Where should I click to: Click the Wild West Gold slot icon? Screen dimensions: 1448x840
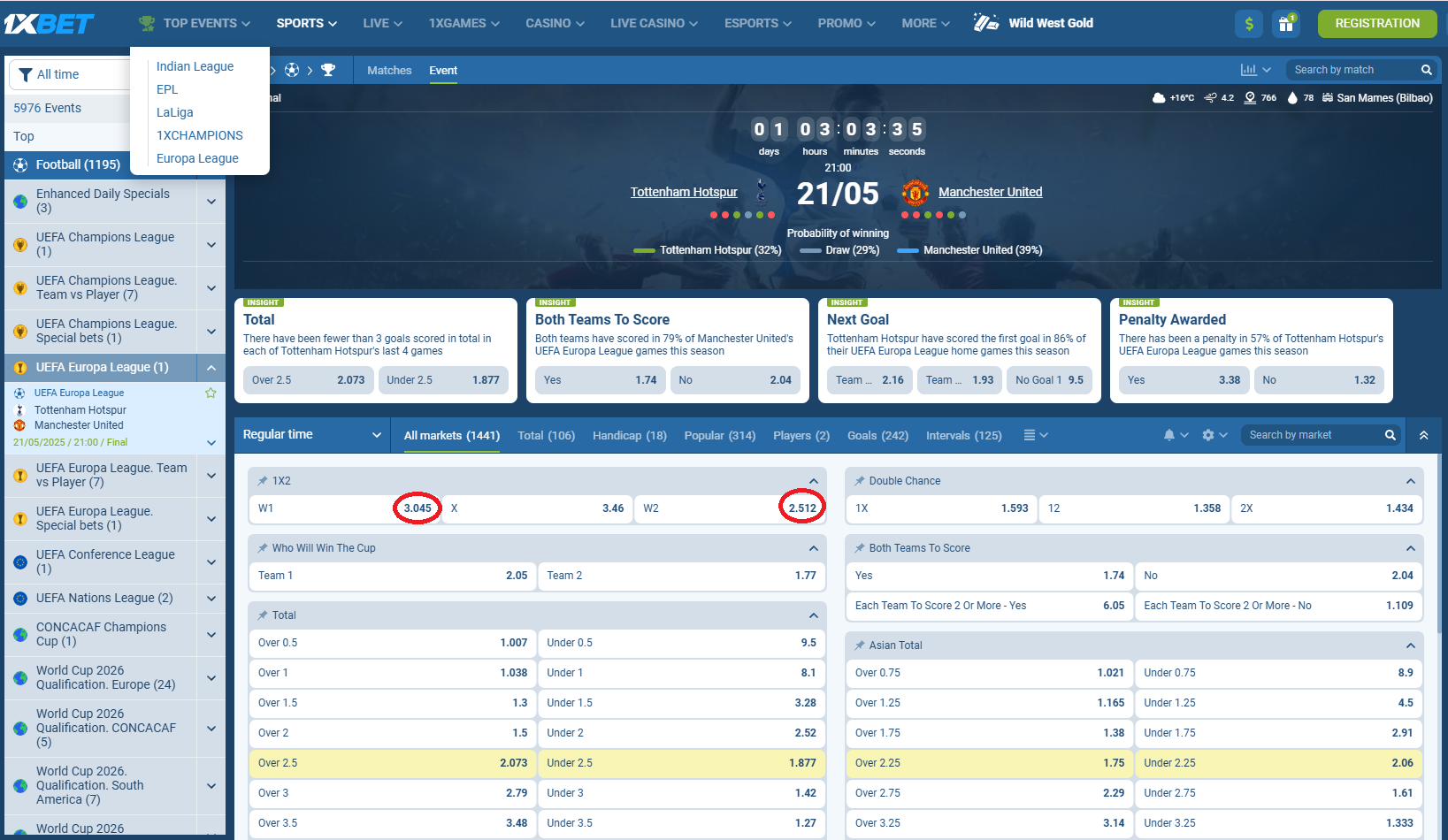(x=986, y=23)
